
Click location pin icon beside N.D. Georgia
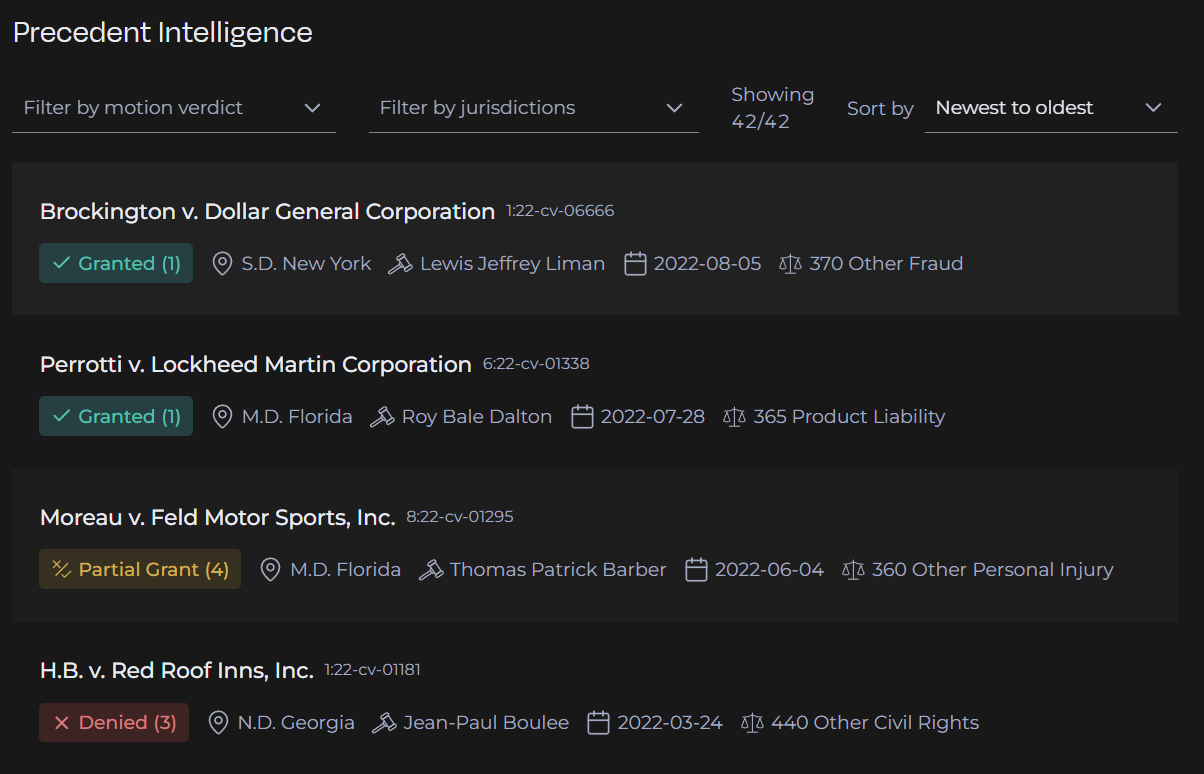coord(218,723)
